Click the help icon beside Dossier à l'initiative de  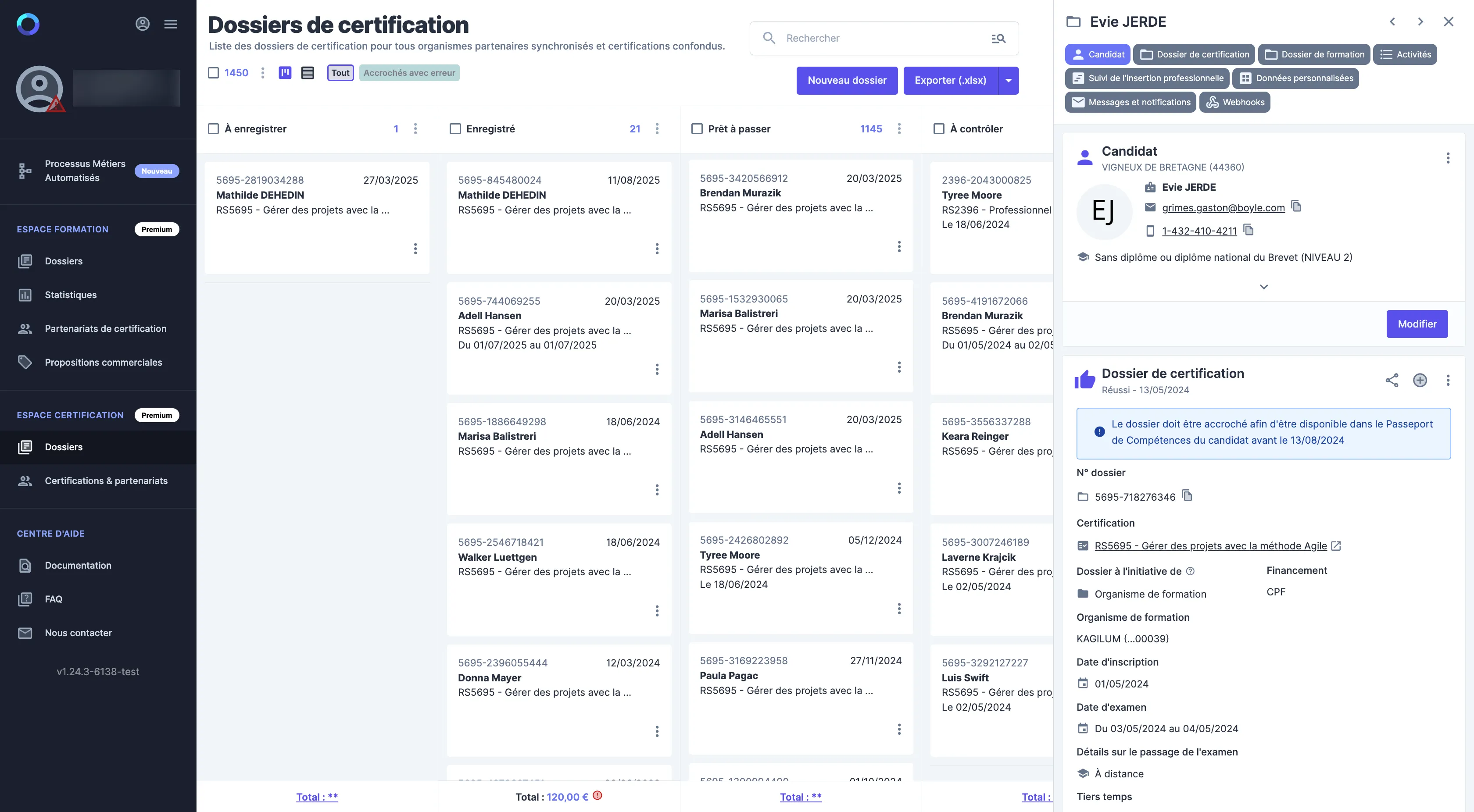coord(1190,571)
